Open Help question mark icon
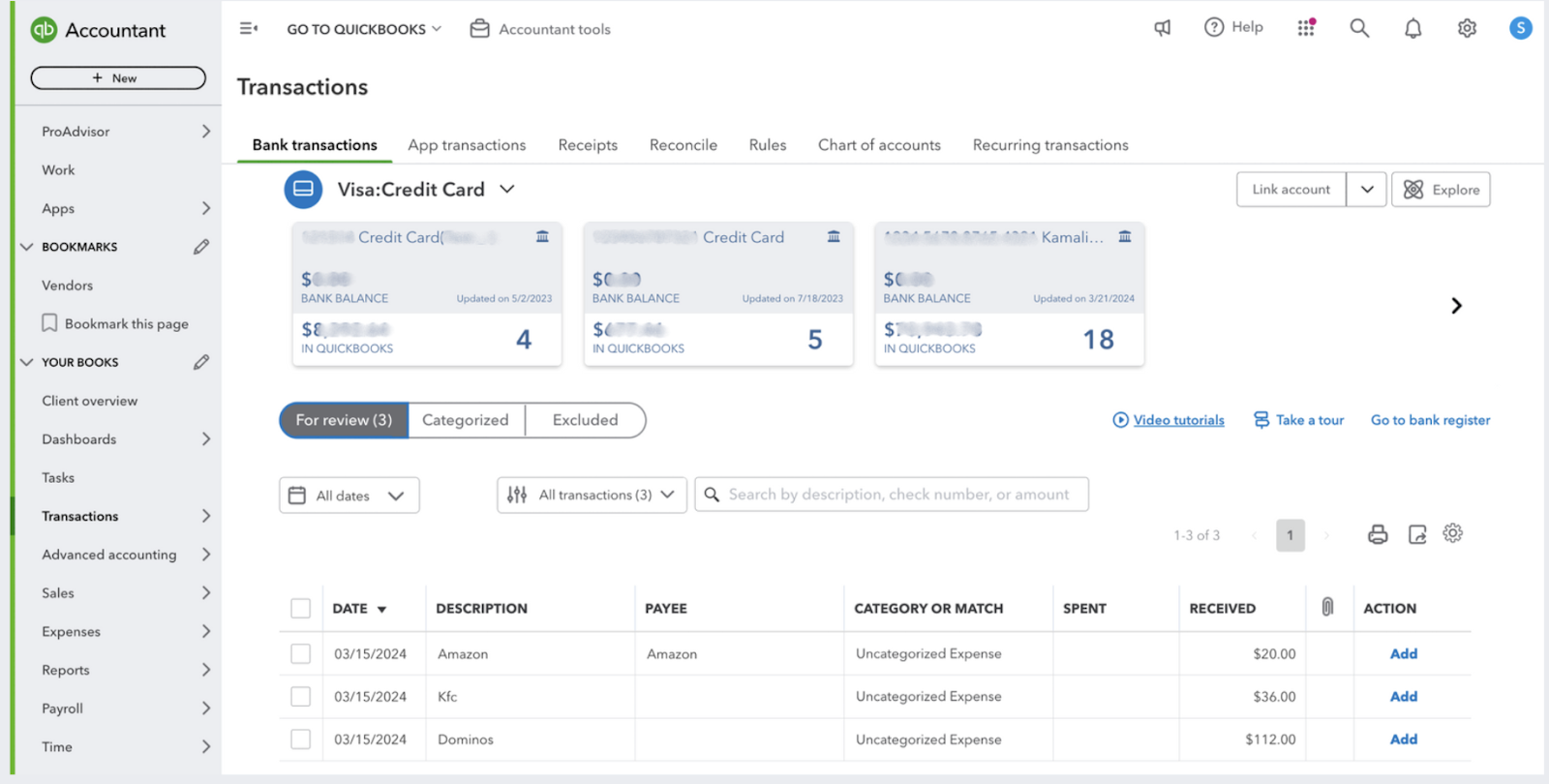This screenshot has height=784, width=1549. point(1214,27)
